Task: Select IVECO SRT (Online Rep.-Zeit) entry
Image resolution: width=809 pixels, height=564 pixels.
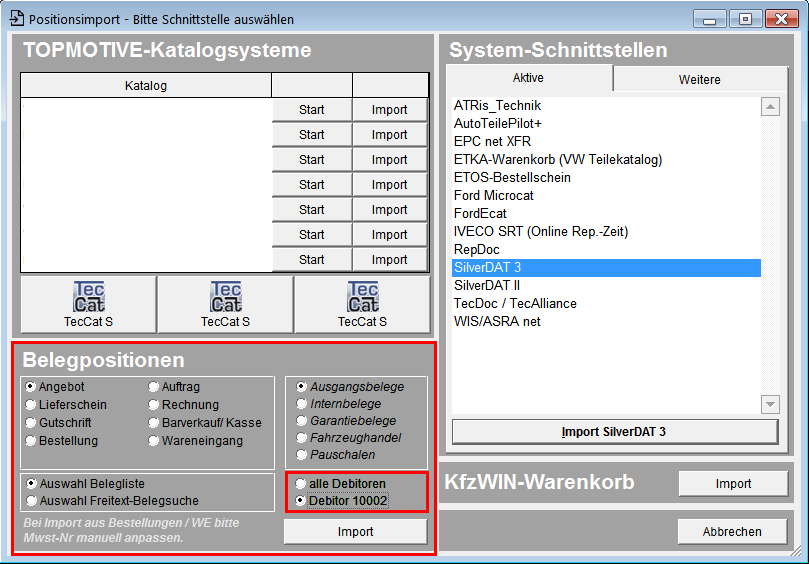Action: click(606, 232)
